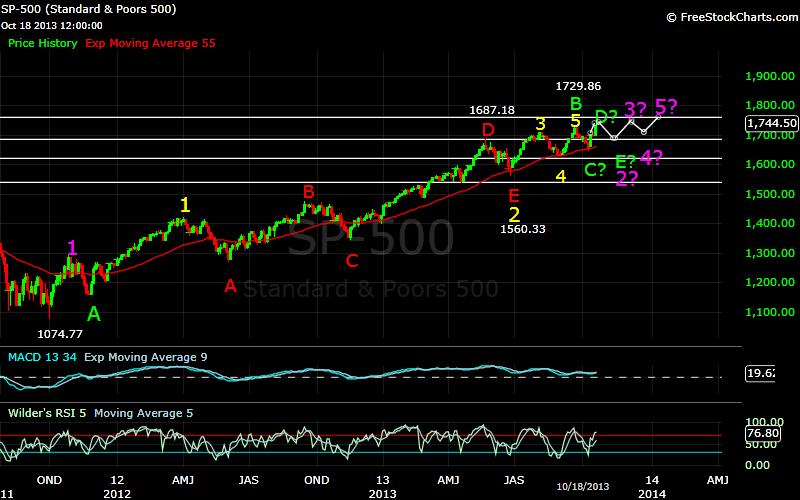Click the red wave label E
The height and width of the screenshot is (500, 800).
514,195
